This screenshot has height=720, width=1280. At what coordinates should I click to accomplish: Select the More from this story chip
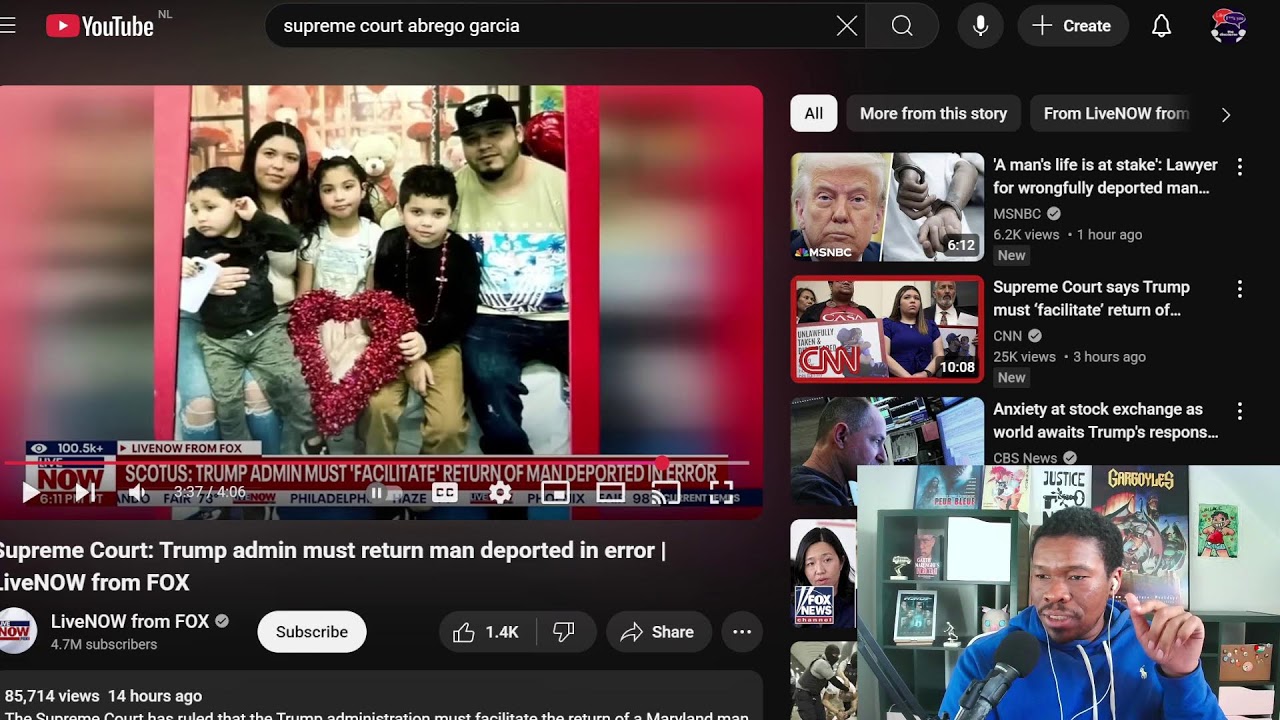tap(934, 114)
